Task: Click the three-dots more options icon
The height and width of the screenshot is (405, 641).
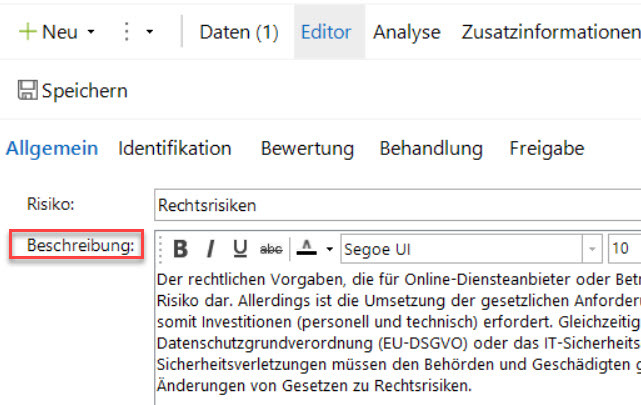Action: 126,32
